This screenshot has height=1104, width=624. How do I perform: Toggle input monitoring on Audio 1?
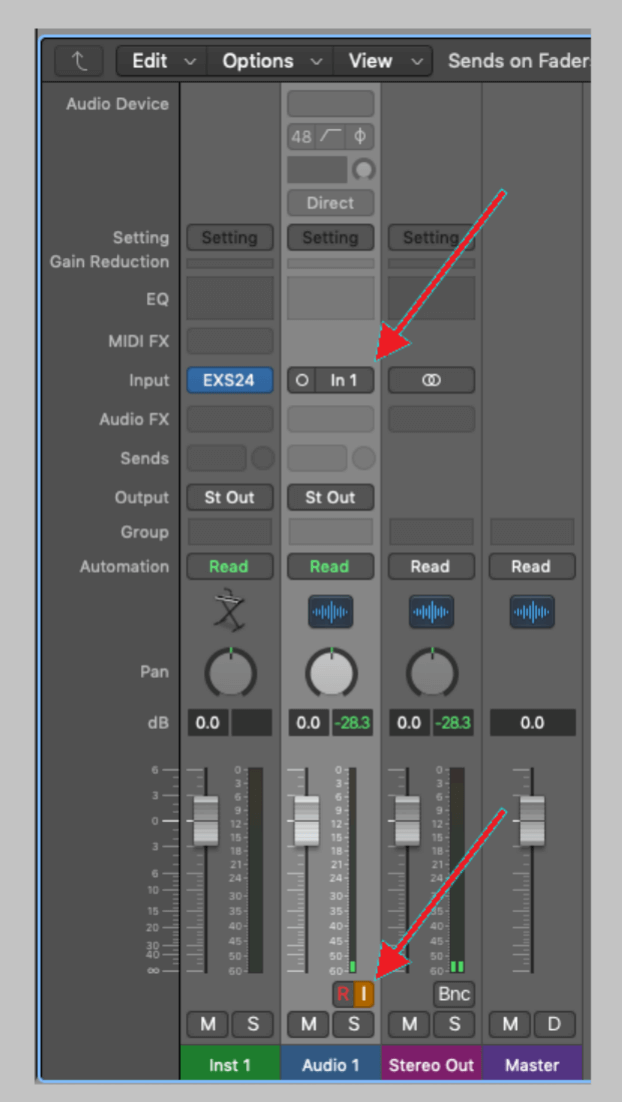tap(364, 994)
